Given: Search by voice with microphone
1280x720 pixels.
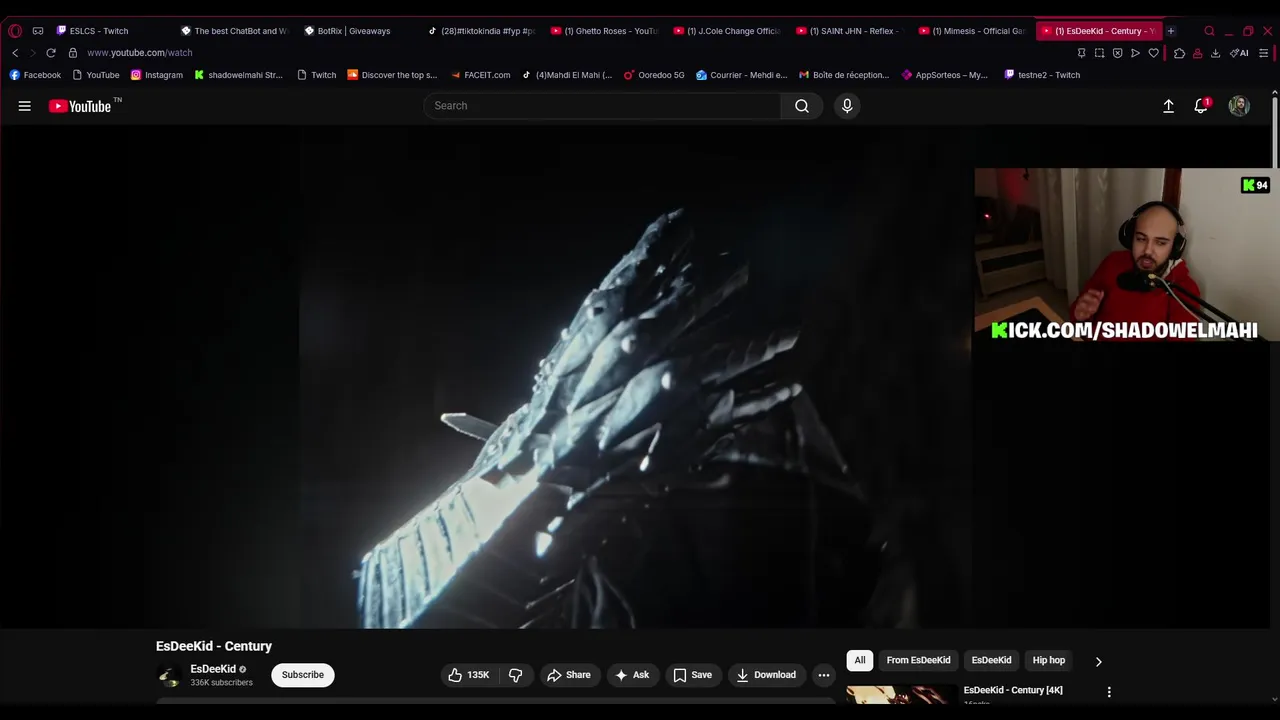Looking at the screenshot, I should [x=847, y=106].
